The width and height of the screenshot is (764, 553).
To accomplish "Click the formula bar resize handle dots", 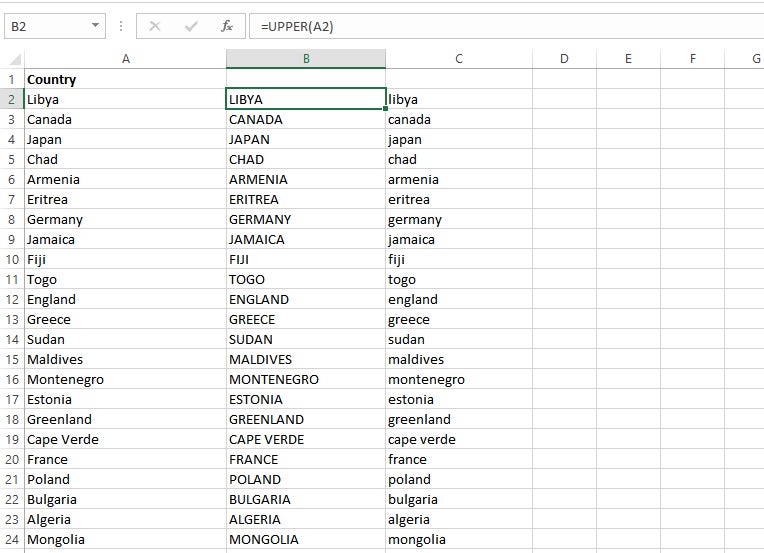I will tap(121, 26).
